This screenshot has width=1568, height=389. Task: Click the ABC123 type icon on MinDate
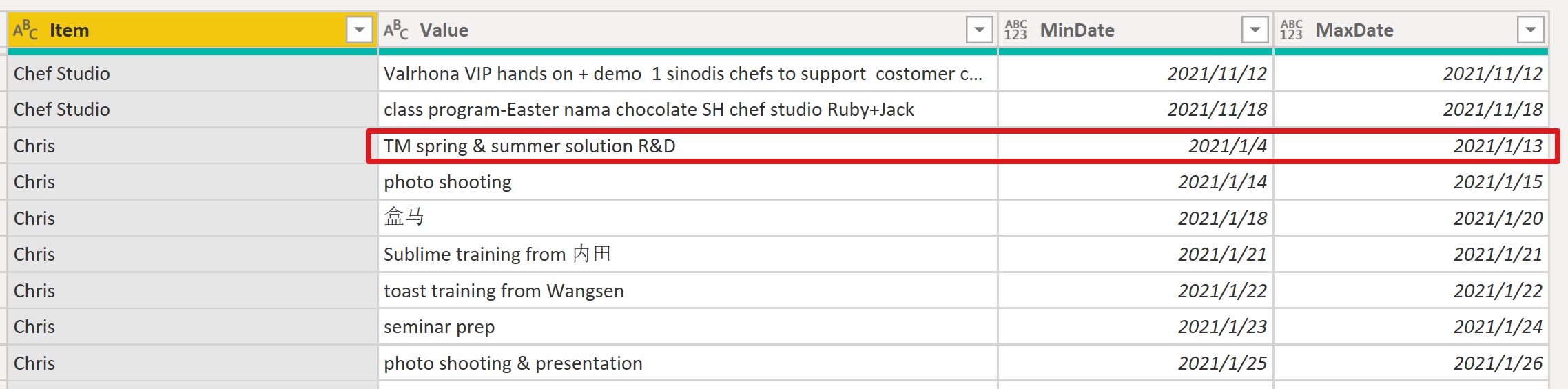tap(1015, 30)
